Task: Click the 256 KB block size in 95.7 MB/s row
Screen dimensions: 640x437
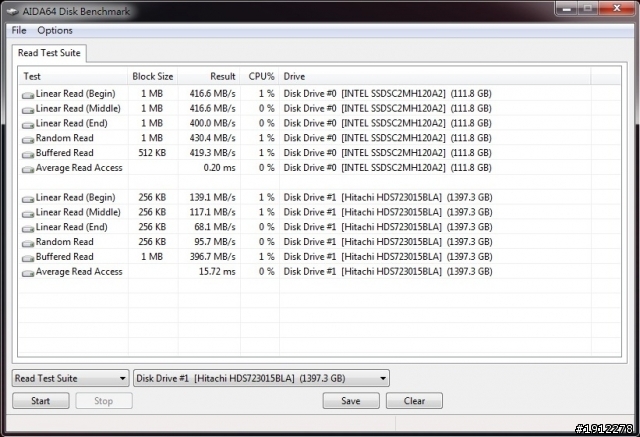Action: pos(152,242)
